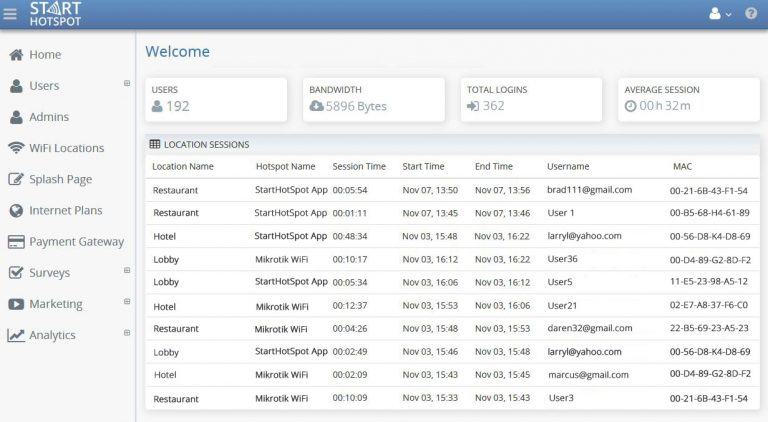This screenshot has height=422, width=768.
Task: Click the Start Hotspot logo
Action: 55,13
